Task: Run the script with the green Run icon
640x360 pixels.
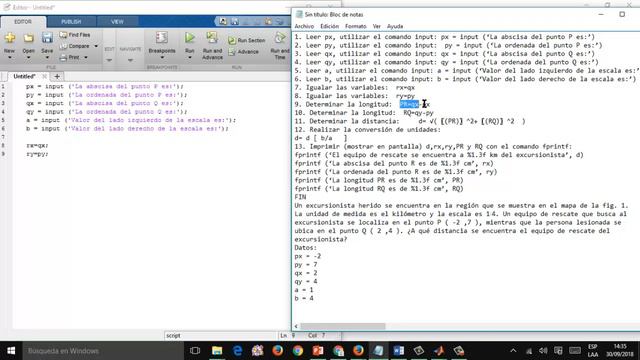Action: point(190,38)
